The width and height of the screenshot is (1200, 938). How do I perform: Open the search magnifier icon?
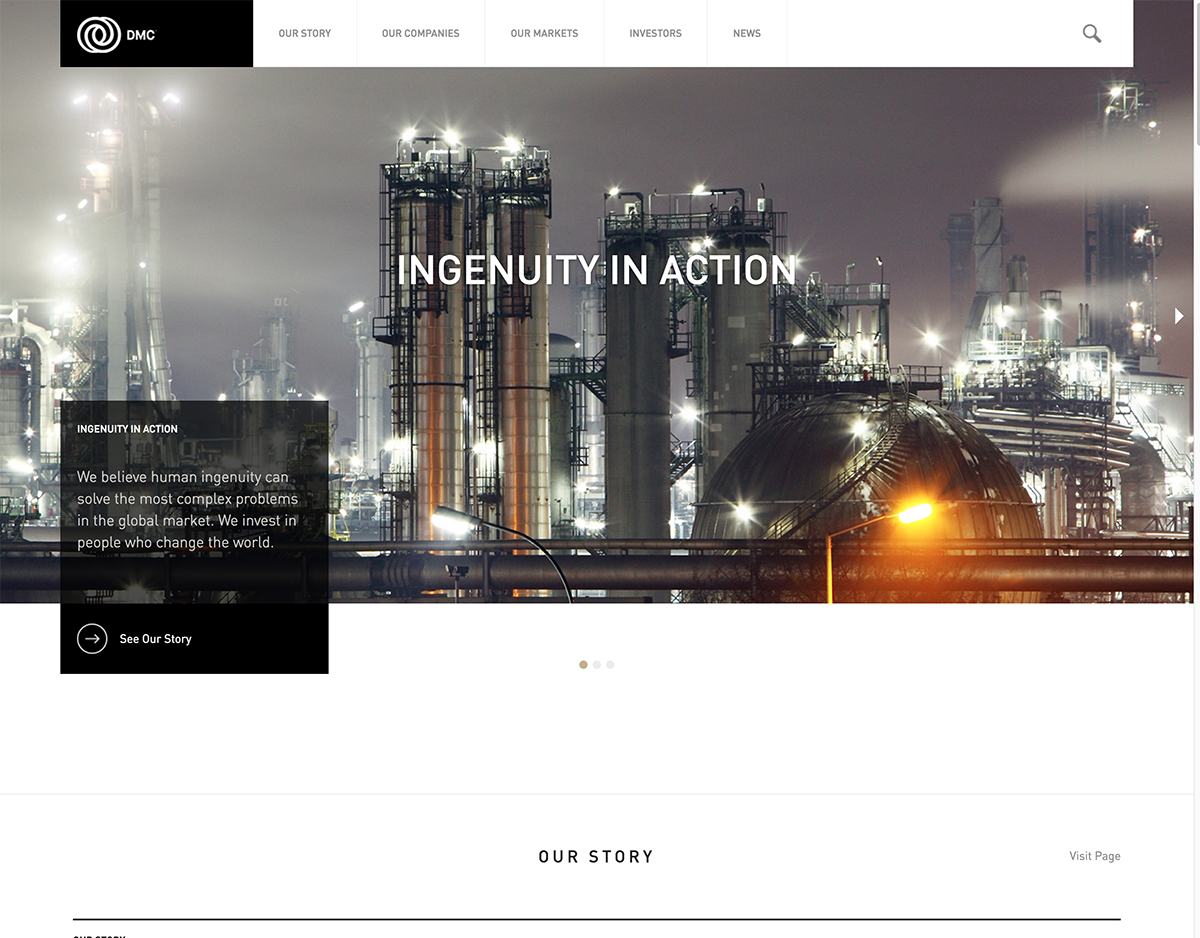(x=1092, y=33)
